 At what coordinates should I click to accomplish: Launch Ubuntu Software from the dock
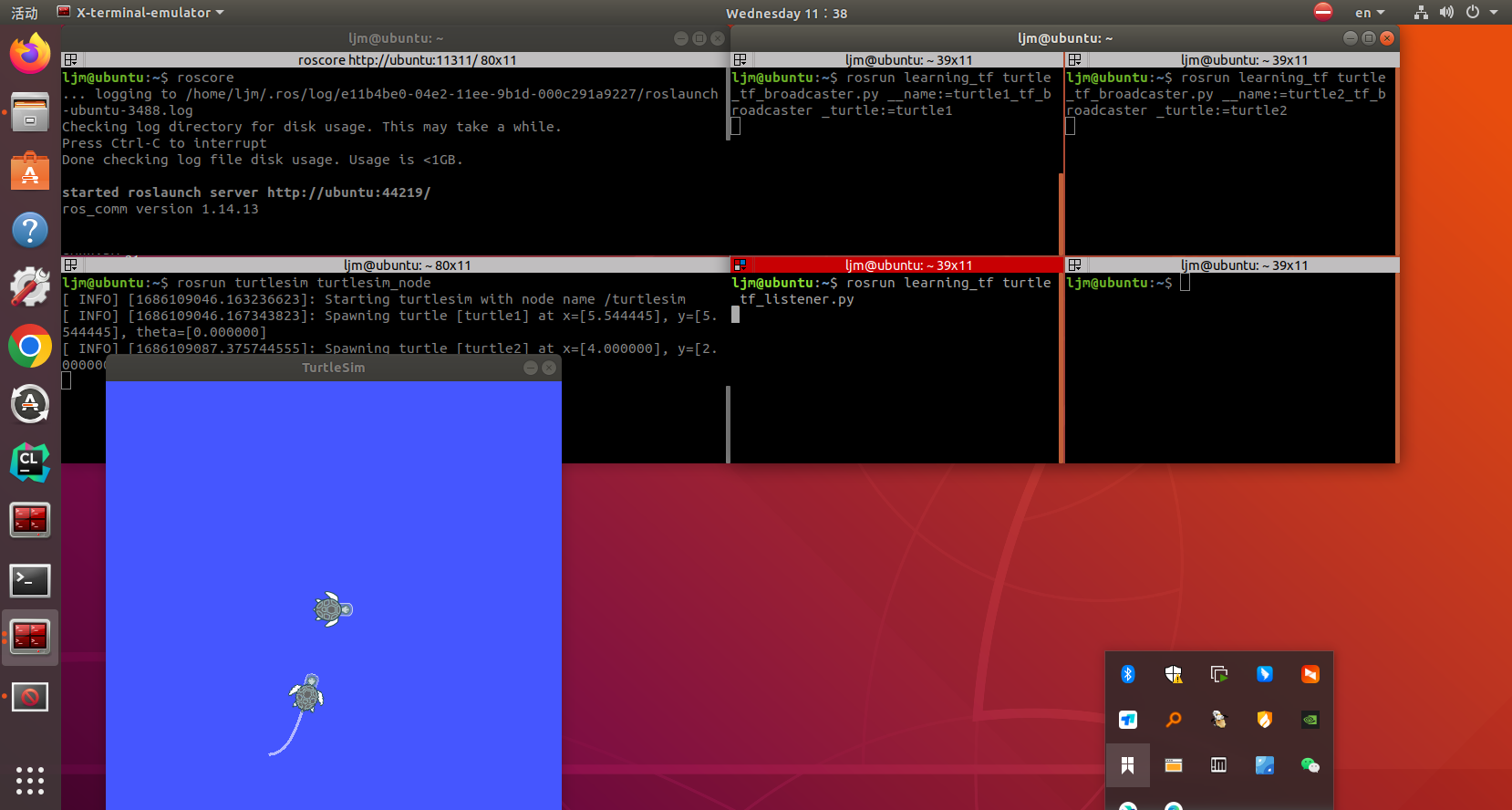[x=30, y=171]
